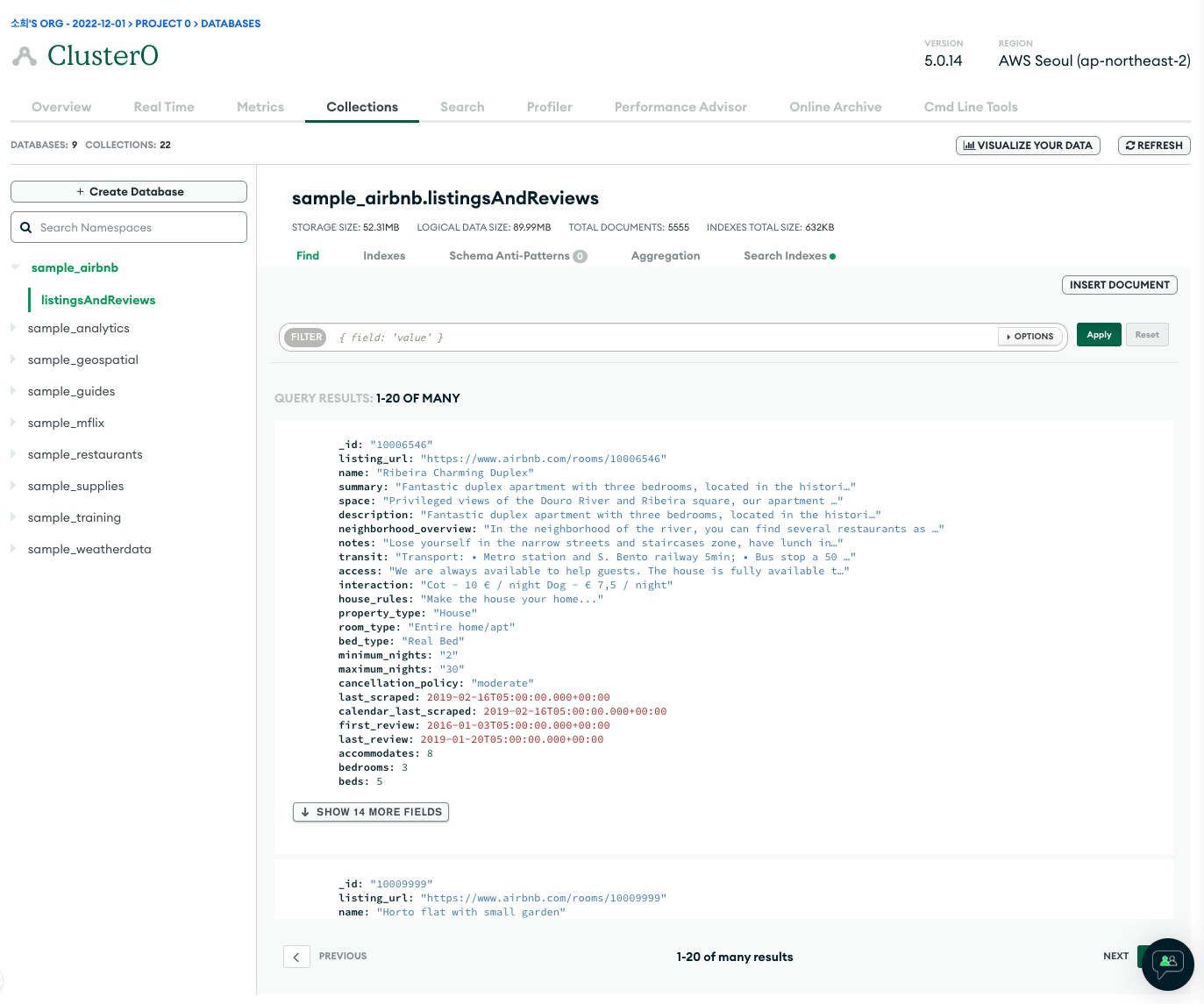Click into the filter query field

pos(666,338)
